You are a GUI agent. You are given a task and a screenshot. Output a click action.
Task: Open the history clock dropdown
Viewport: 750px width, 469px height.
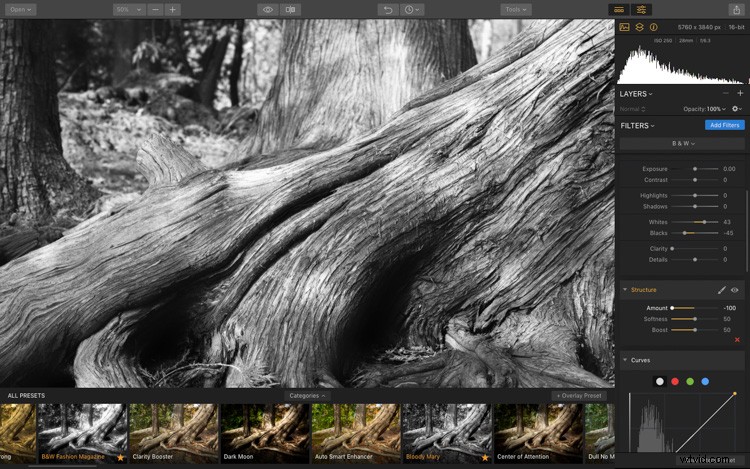coord(411,10)
